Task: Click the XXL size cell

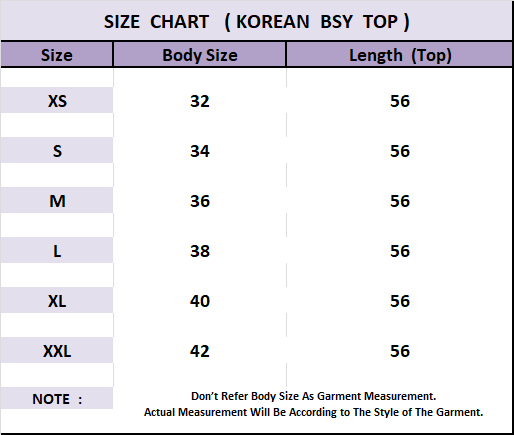Action: (x=57, y=350)
